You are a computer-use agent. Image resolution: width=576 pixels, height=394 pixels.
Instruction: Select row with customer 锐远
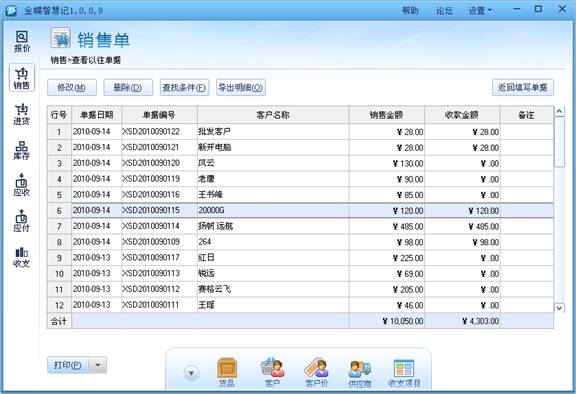point(300,274)
